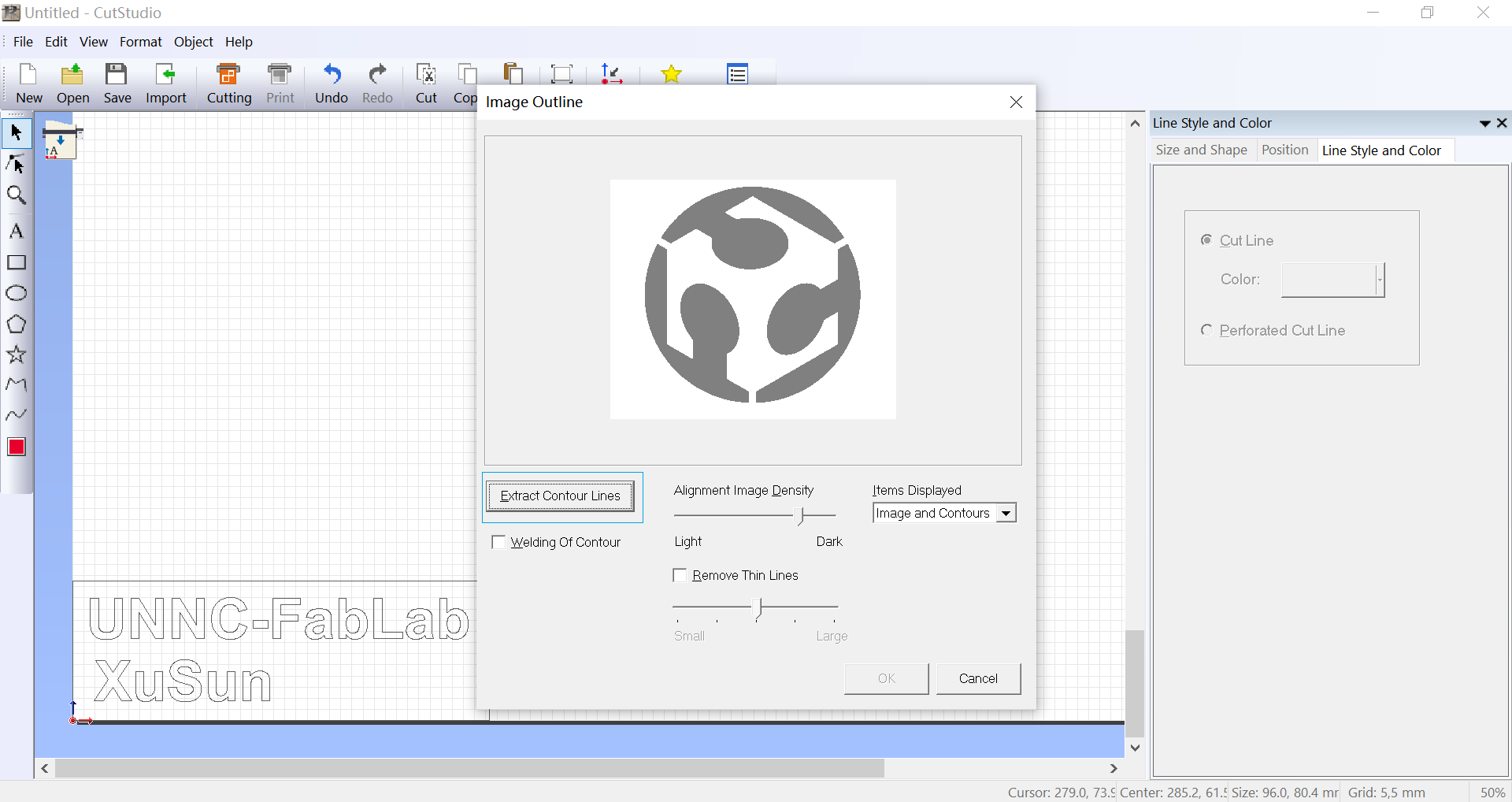Image resolution: width=1512 pixels, height=802 pixels.
Task: Pick the rectangle drawing tool
Action: click(x=17, y=262)
